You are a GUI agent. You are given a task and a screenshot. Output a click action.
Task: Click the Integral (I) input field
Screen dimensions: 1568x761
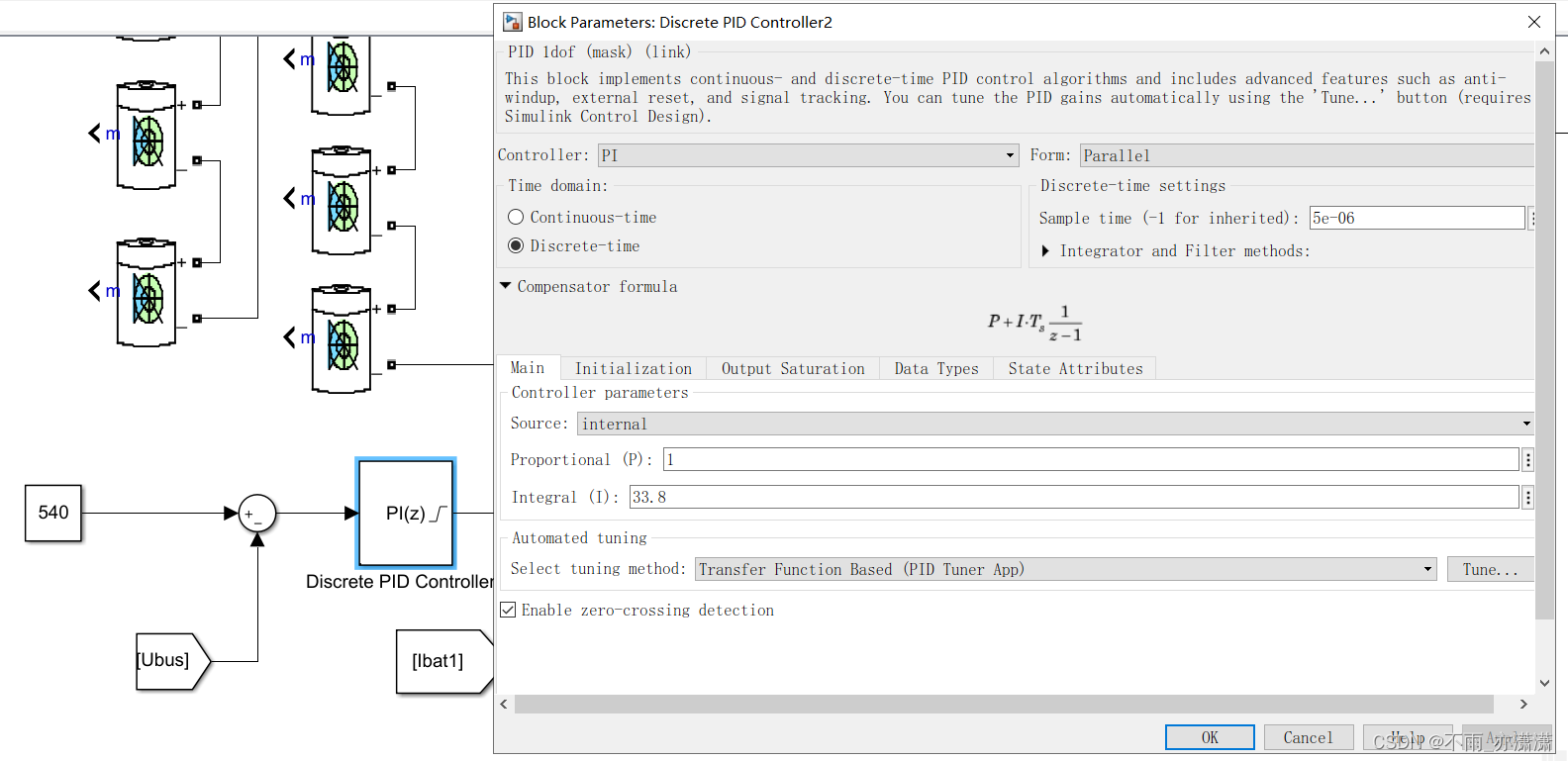click(x=1074, y=497)
